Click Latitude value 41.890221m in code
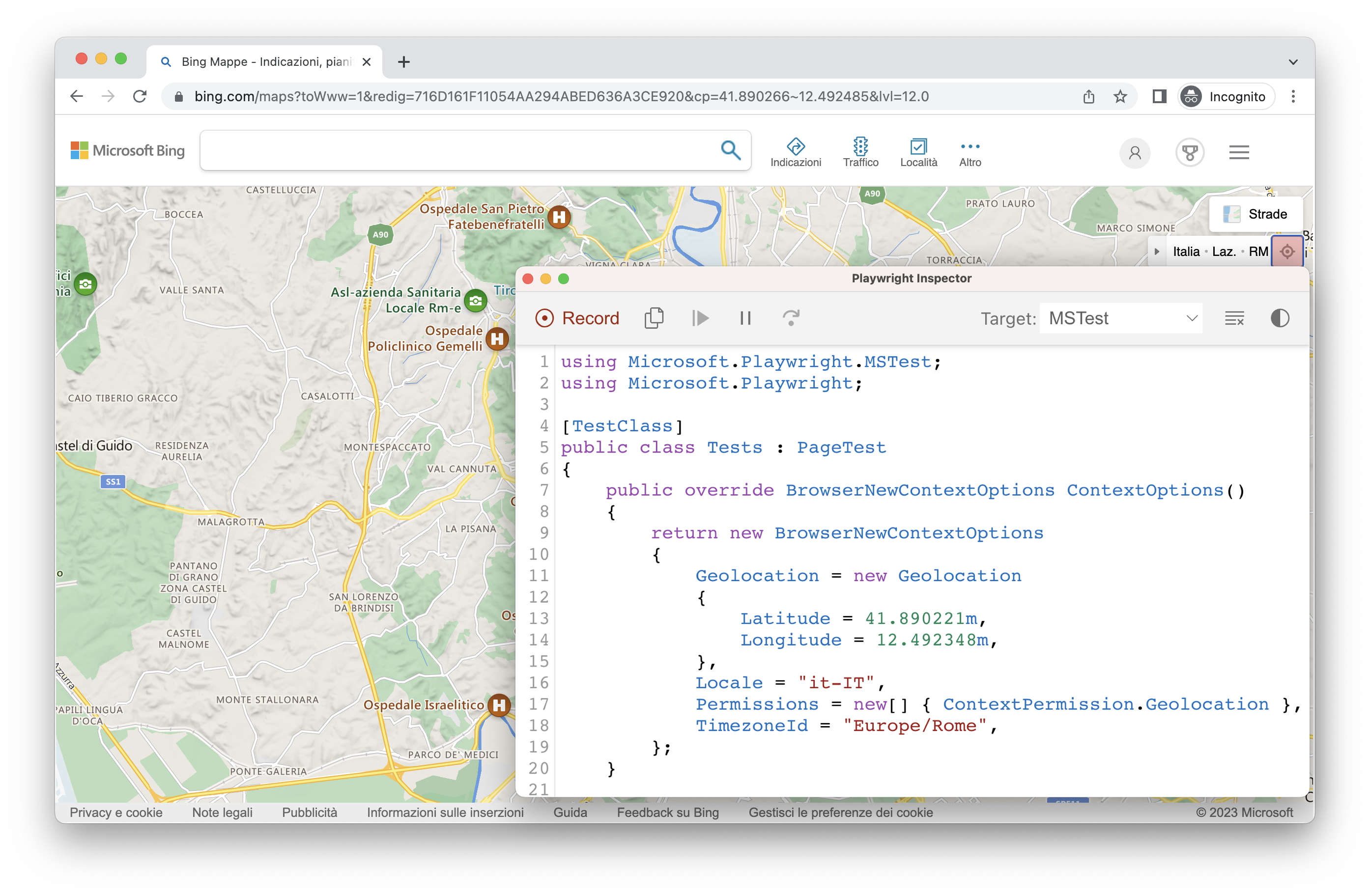 click(x=921, y=618)
